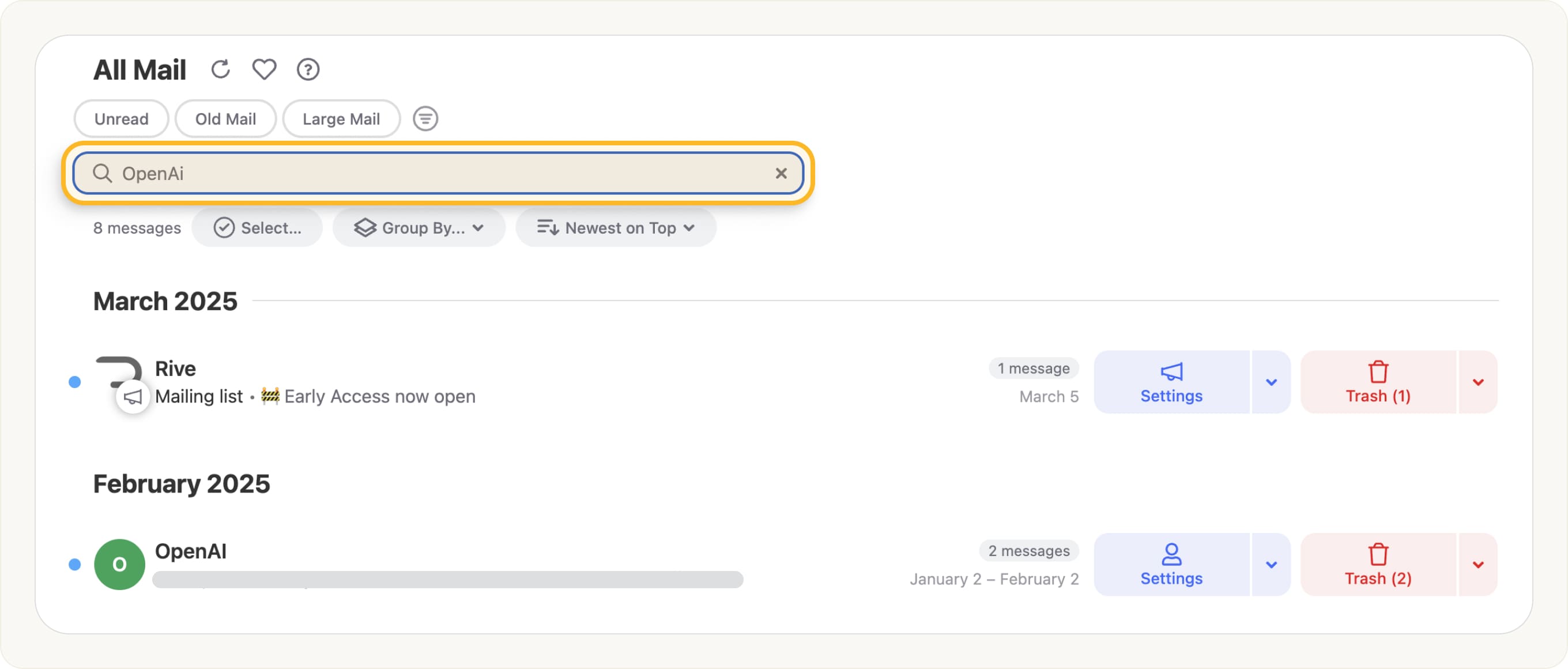Click the 'March 5' date
The height and width of the screenshot is (669, 1568).
[1049, 396]
